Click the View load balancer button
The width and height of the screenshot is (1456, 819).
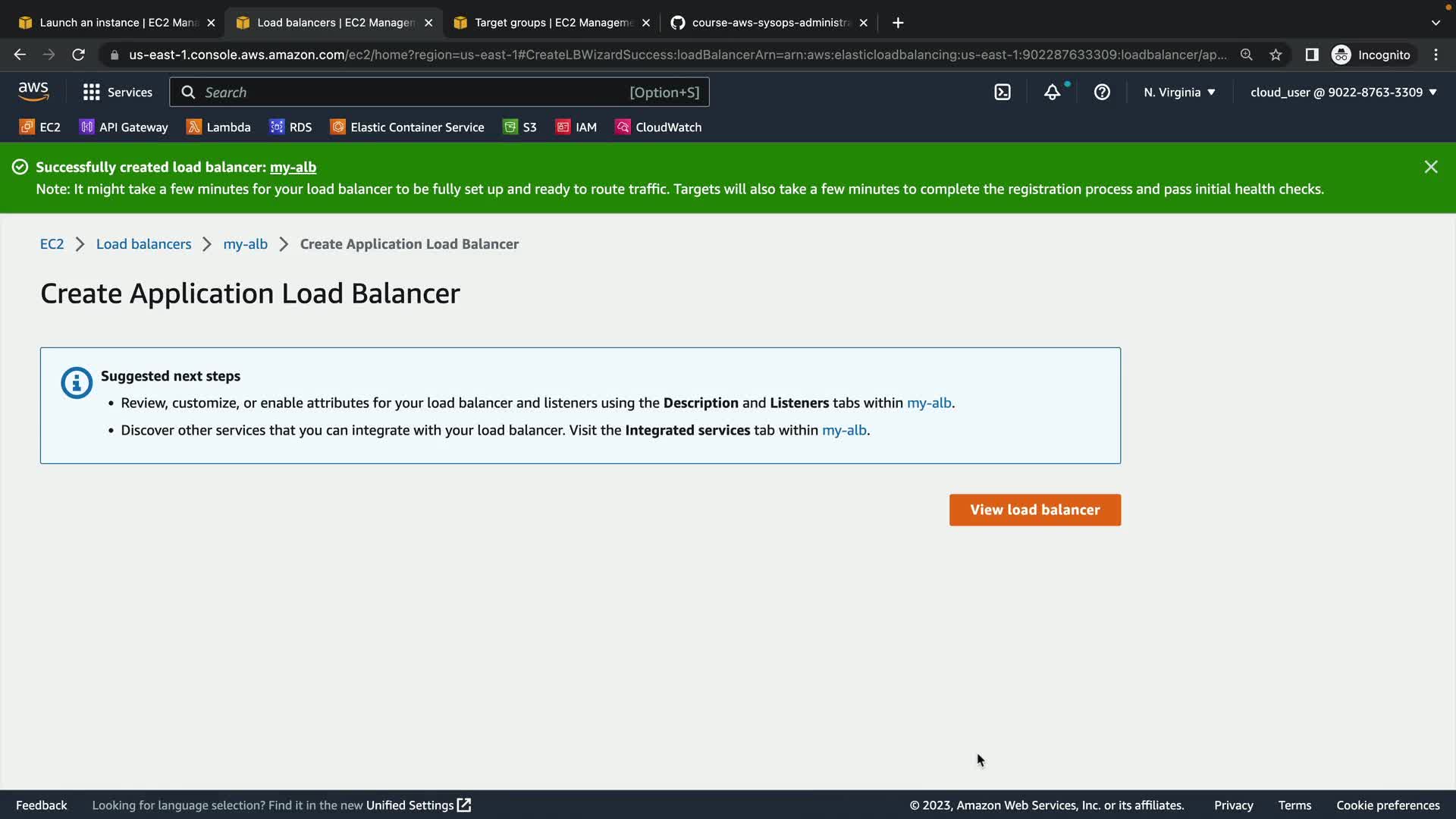tap(1034, 510)
